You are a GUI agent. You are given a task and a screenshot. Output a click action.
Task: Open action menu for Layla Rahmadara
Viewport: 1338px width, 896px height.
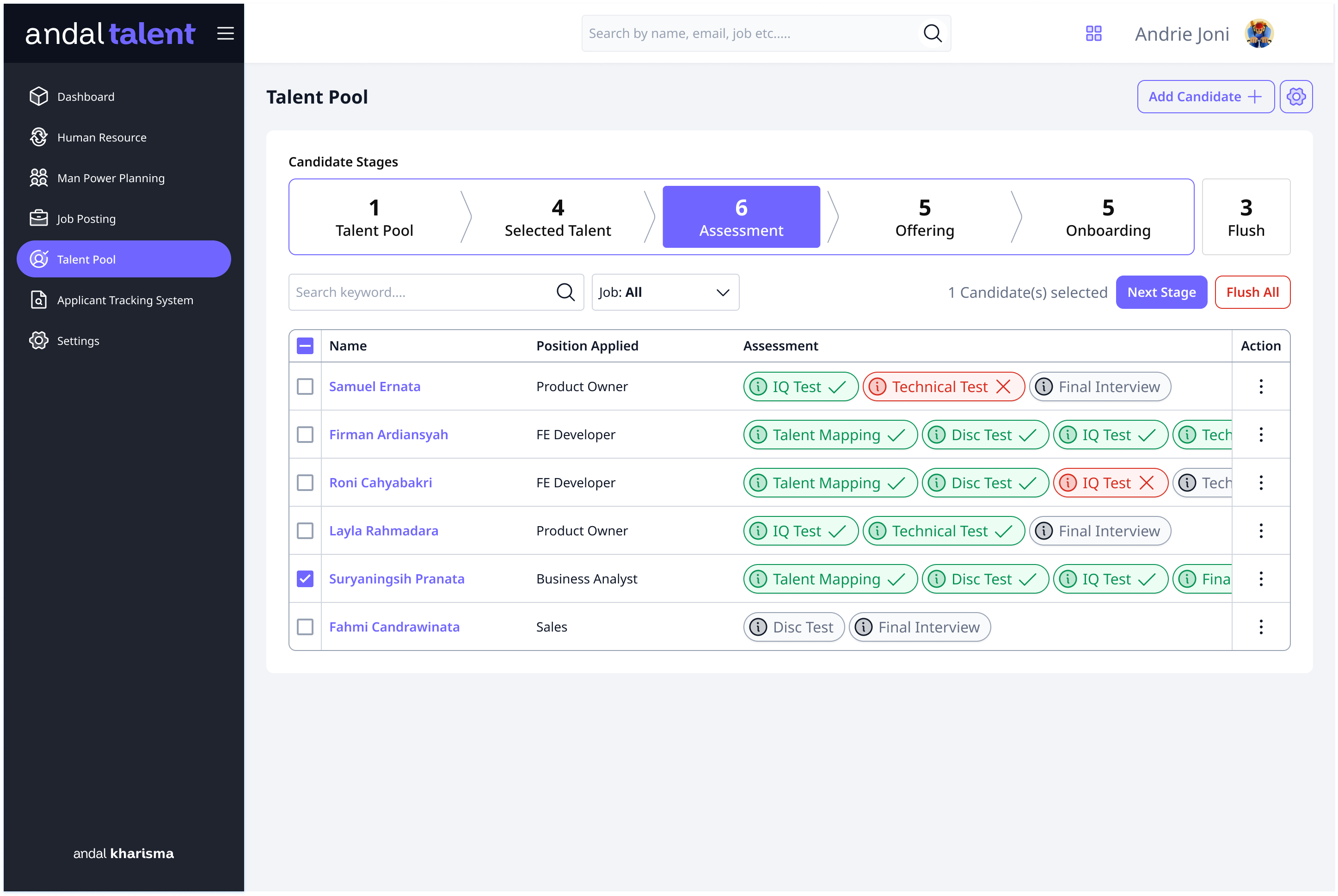click(1260, 530)
